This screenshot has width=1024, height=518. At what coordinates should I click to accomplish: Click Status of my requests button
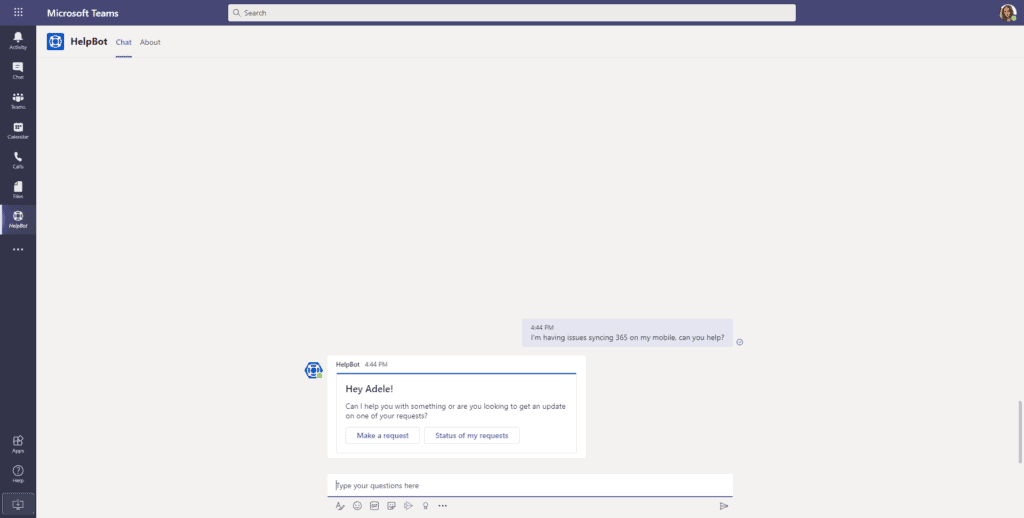tap(472, 436)
